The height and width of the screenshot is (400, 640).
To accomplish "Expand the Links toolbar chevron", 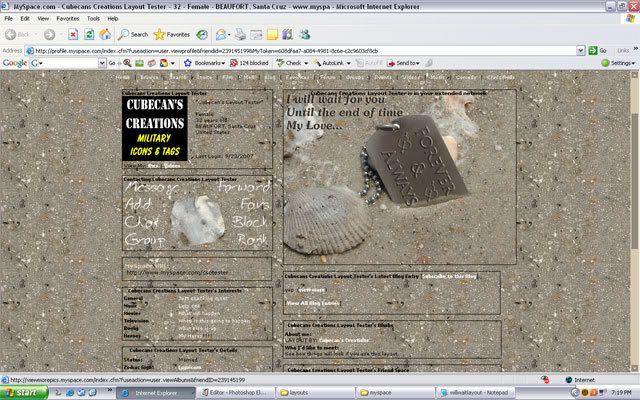I will click(636, 49).
